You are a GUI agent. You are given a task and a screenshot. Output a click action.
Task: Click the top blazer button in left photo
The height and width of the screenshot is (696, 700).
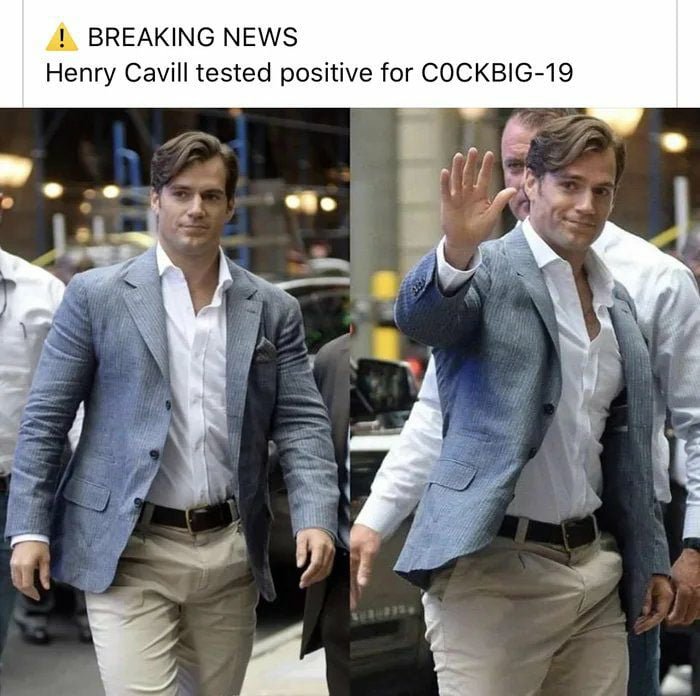(168, 405)
